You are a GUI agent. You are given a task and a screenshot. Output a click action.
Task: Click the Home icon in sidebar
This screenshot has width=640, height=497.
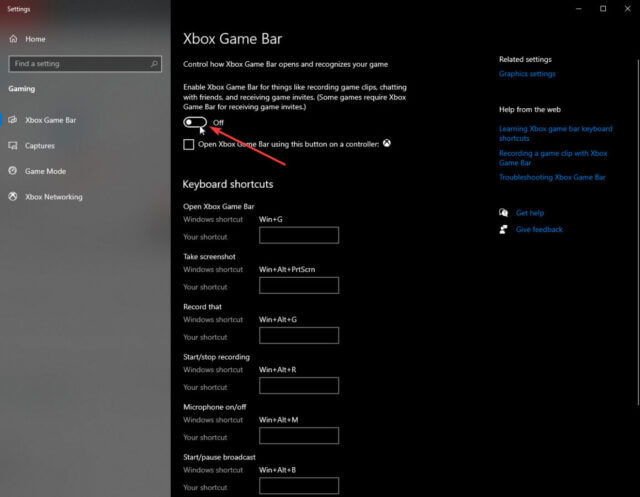coord(14,39)
